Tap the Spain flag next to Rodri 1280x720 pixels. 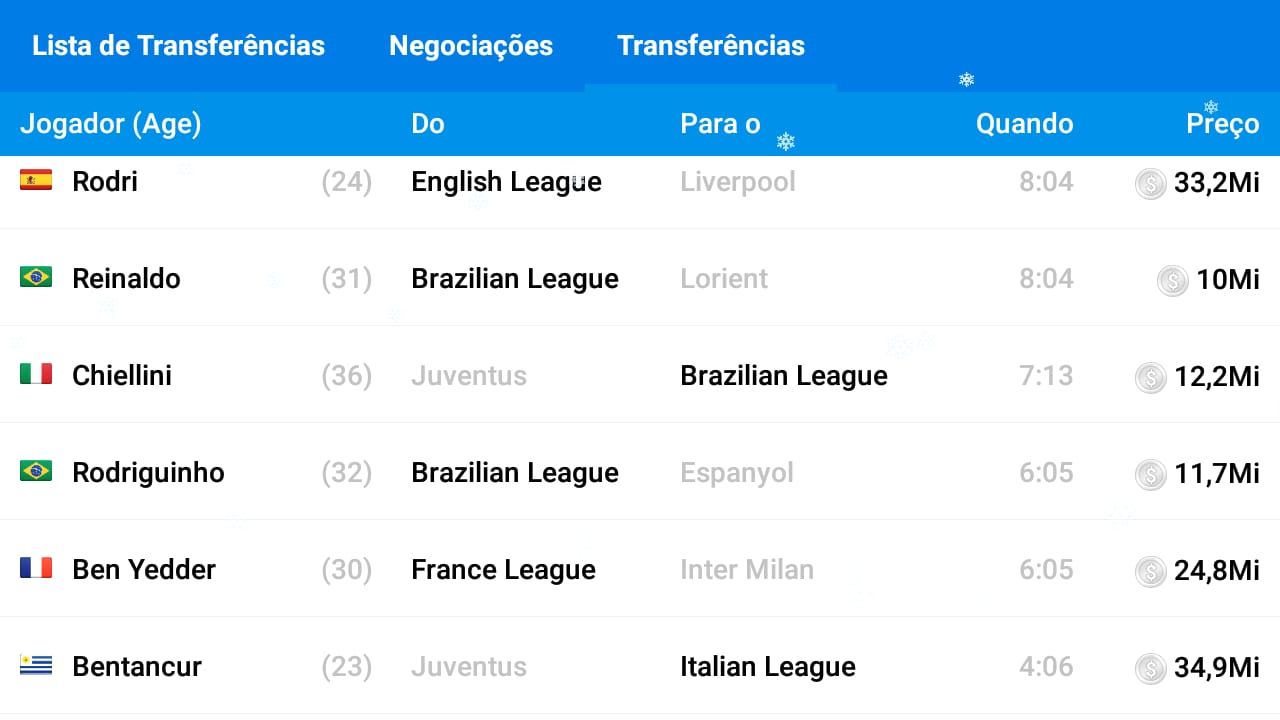[x=36, y=180]
